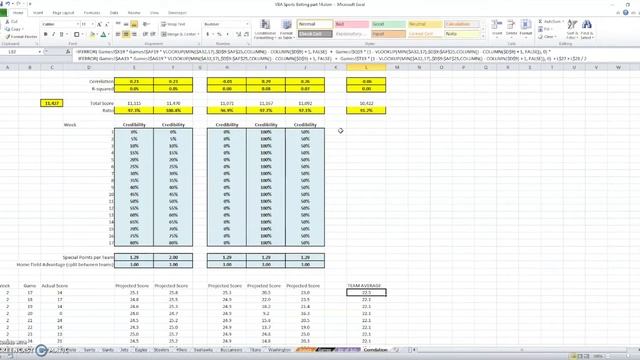Click the Increase Indent icon
Viewport: 640px width, 360px height.
153,34
